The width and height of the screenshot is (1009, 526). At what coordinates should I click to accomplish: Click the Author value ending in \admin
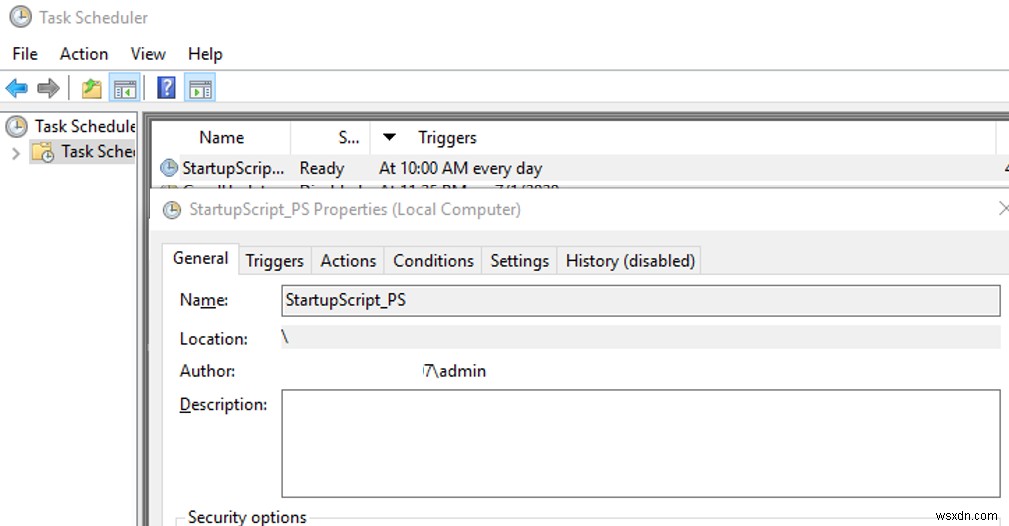pyautogui.click(x=454, y=371)
